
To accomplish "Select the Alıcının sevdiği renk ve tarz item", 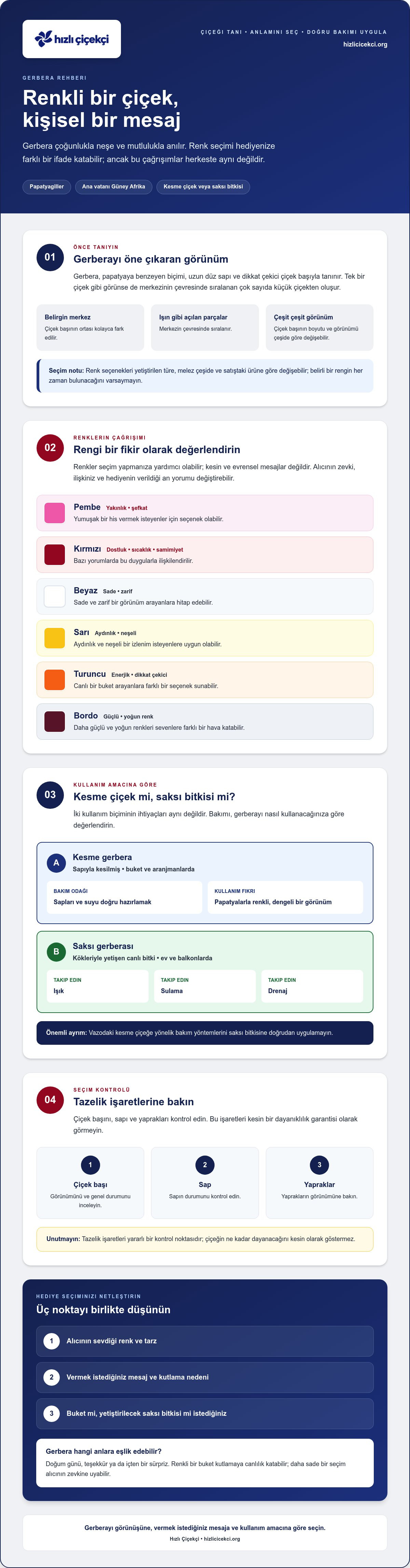I will pyautogui.click(x=205, y=1341).
